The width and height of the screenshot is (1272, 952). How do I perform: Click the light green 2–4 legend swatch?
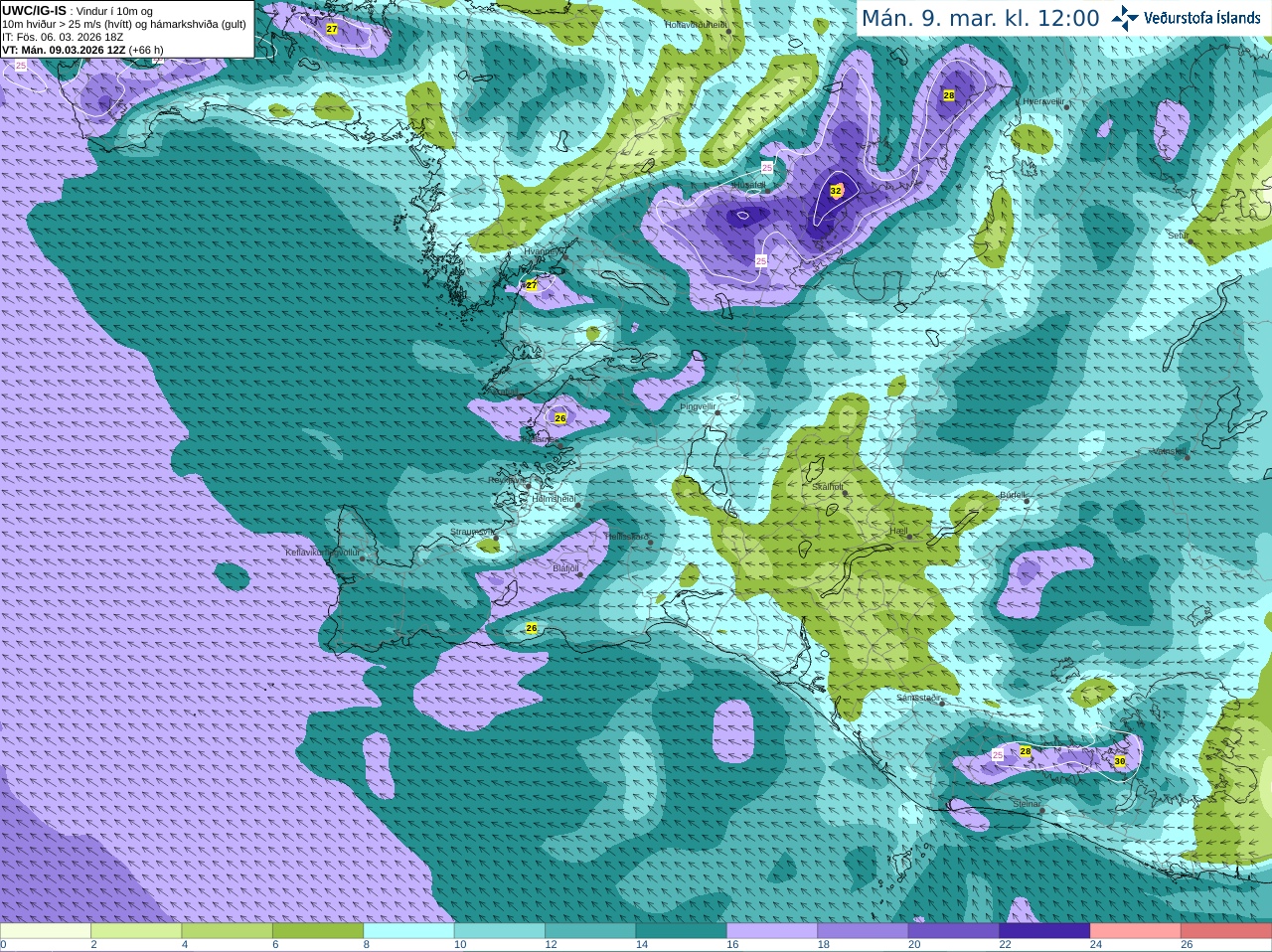[x=136, y=931]
